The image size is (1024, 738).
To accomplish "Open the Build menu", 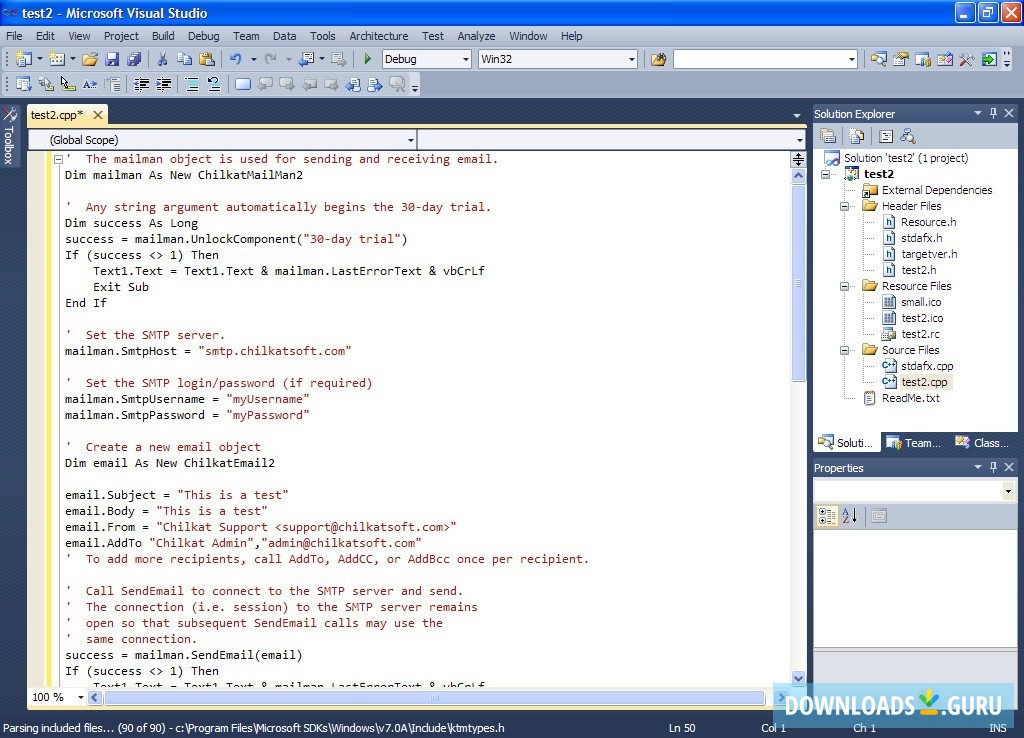I will (163, 36).
